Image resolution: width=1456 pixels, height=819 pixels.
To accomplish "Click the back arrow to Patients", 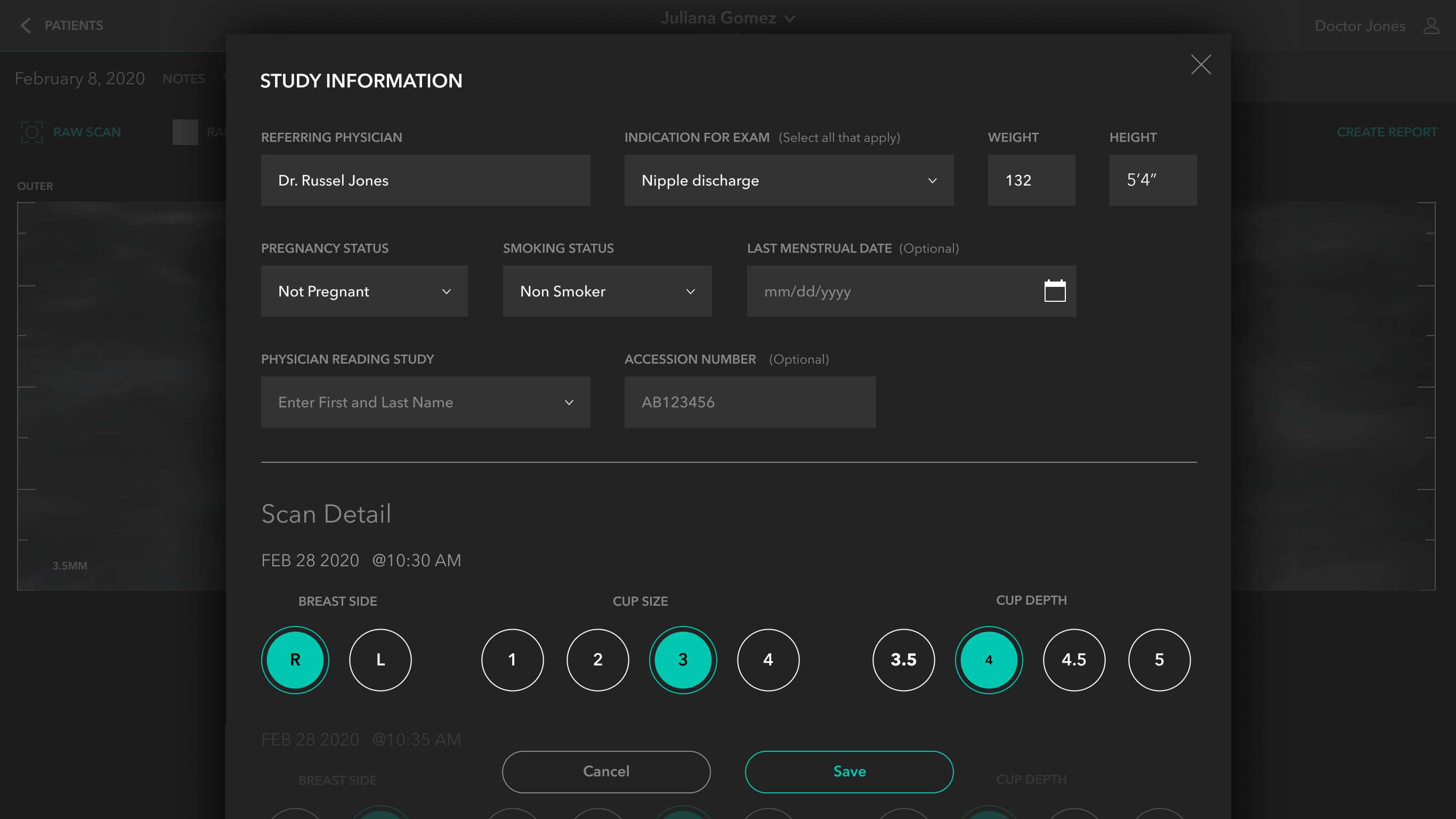I will [x=26, y=26].
